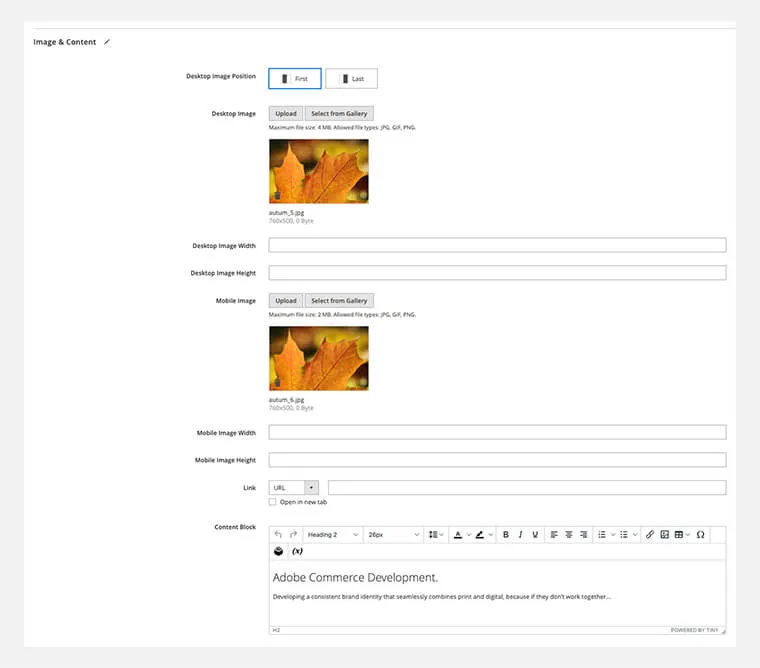Click the pencil icon beside Image & Content
The image size is (760, 668).
coord(107,42)
